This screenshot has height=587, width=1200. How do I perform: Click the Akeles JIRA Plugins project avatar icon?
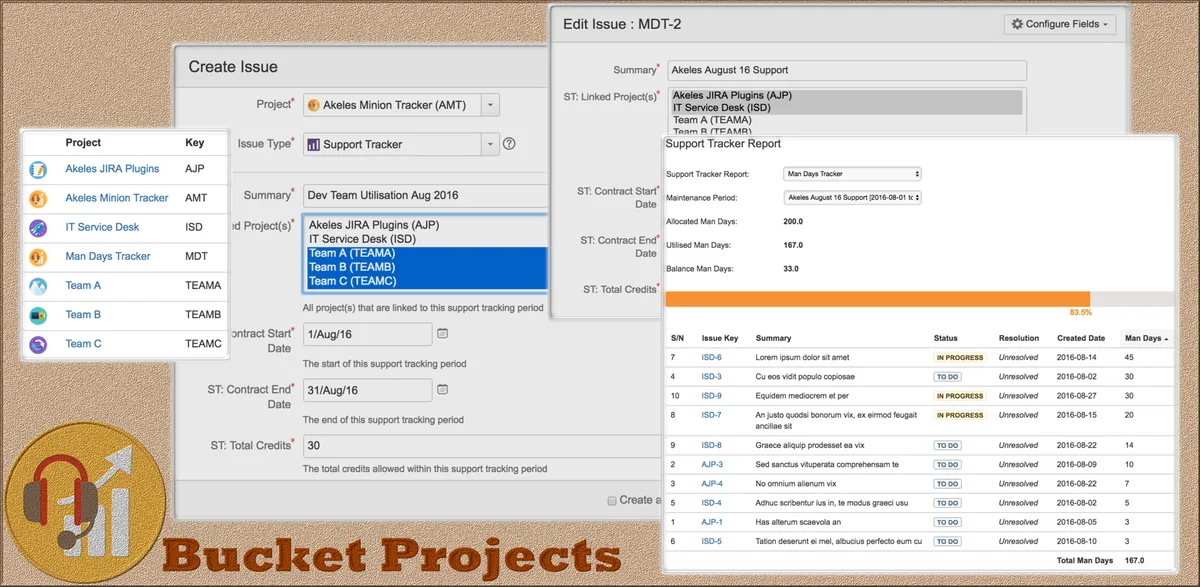click(39, 169)
